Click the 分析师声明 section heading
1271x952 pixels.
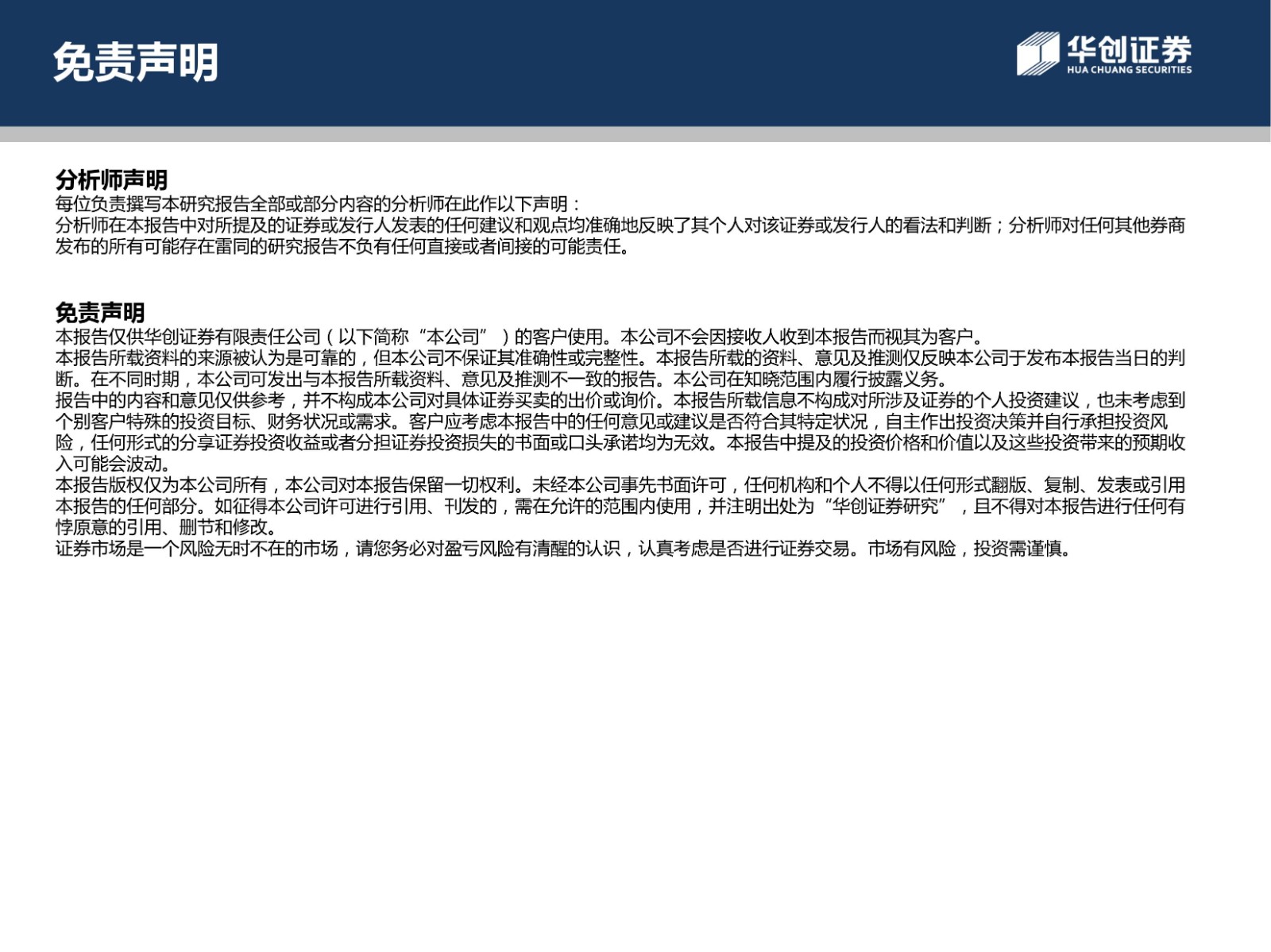(111, 180)
